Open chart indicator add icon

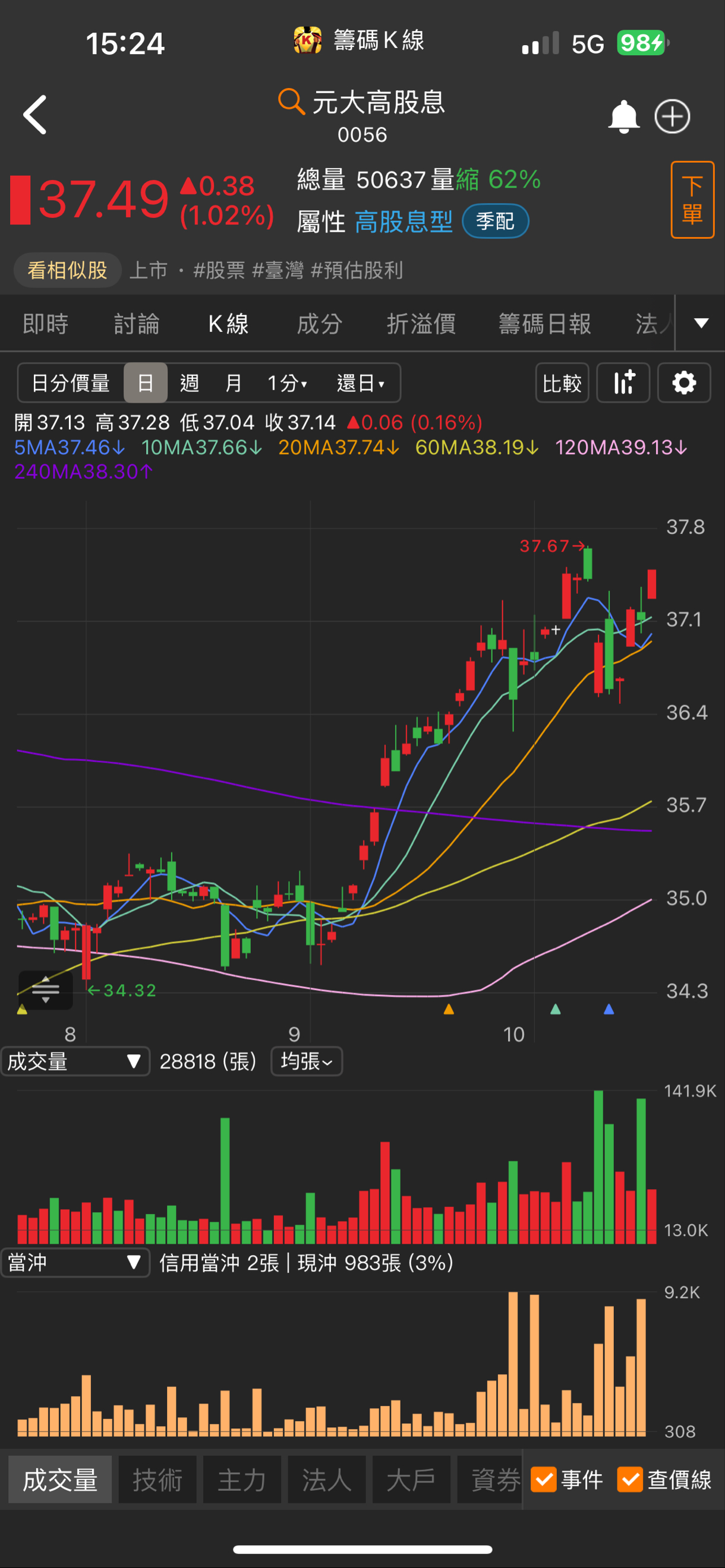623,383
